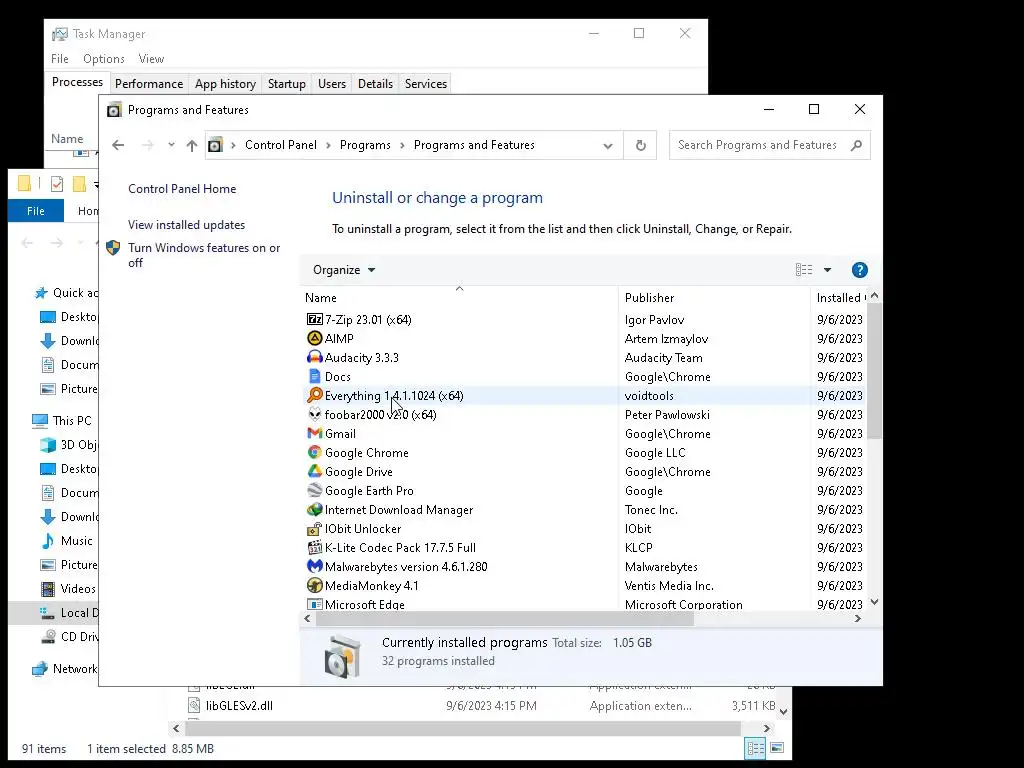Open the Users tab in Task Manager

(x=332, y=84)
